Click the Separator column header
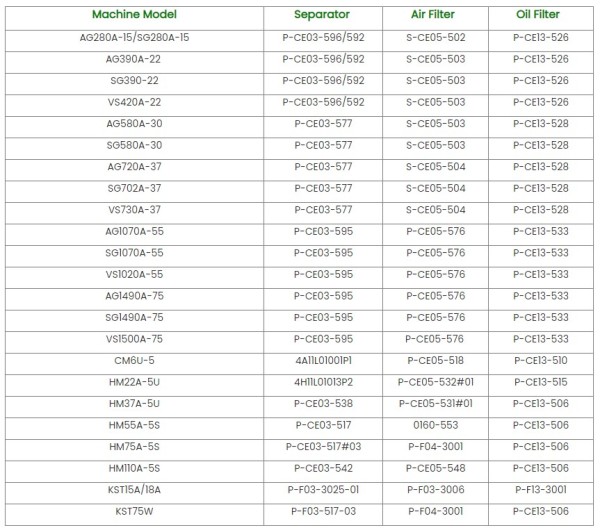The width and height of the screenshot is (600, 530). tap(322, 15)
